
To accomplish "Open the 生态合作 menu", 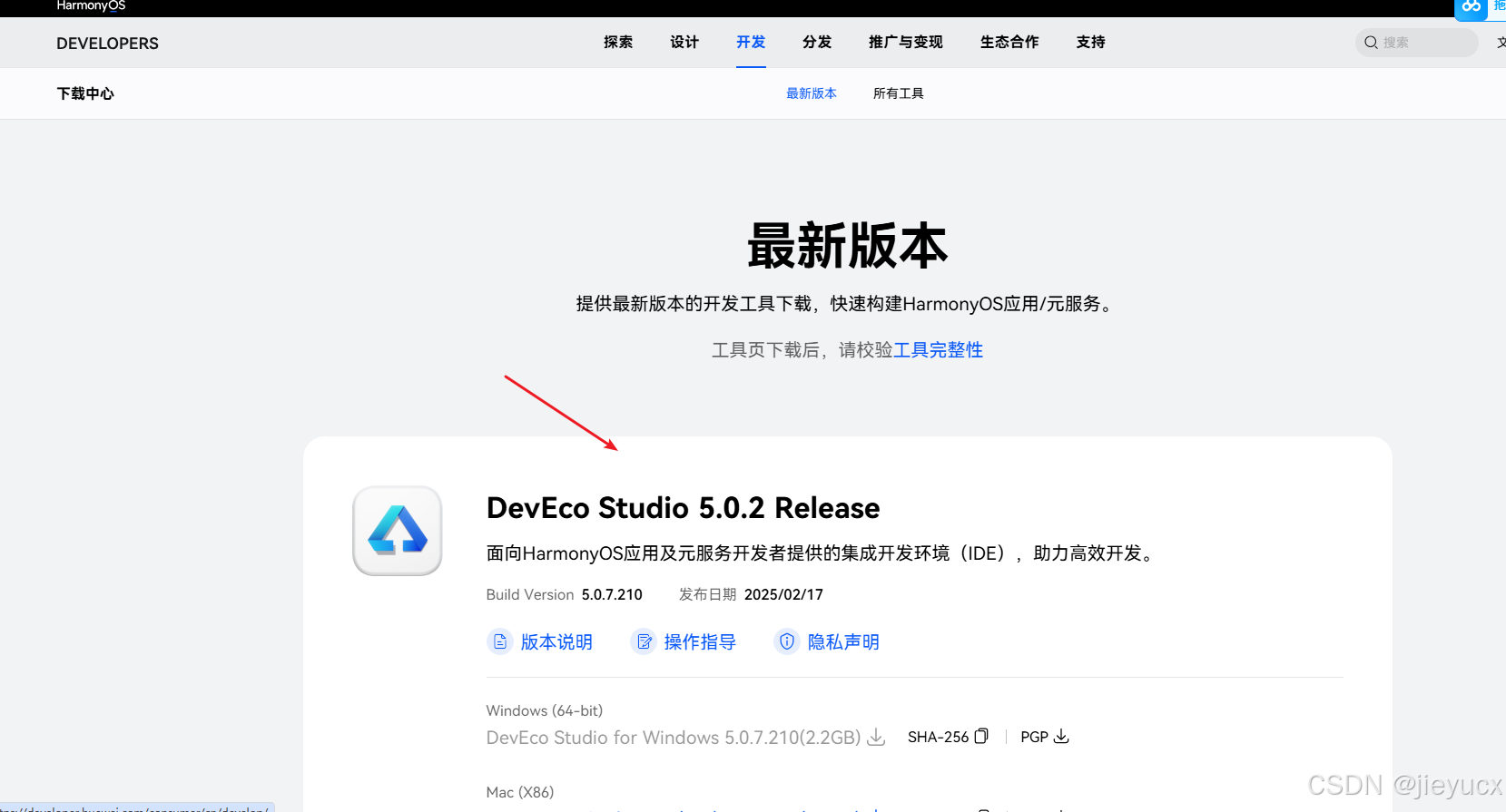I will [x=1009, y=42].
